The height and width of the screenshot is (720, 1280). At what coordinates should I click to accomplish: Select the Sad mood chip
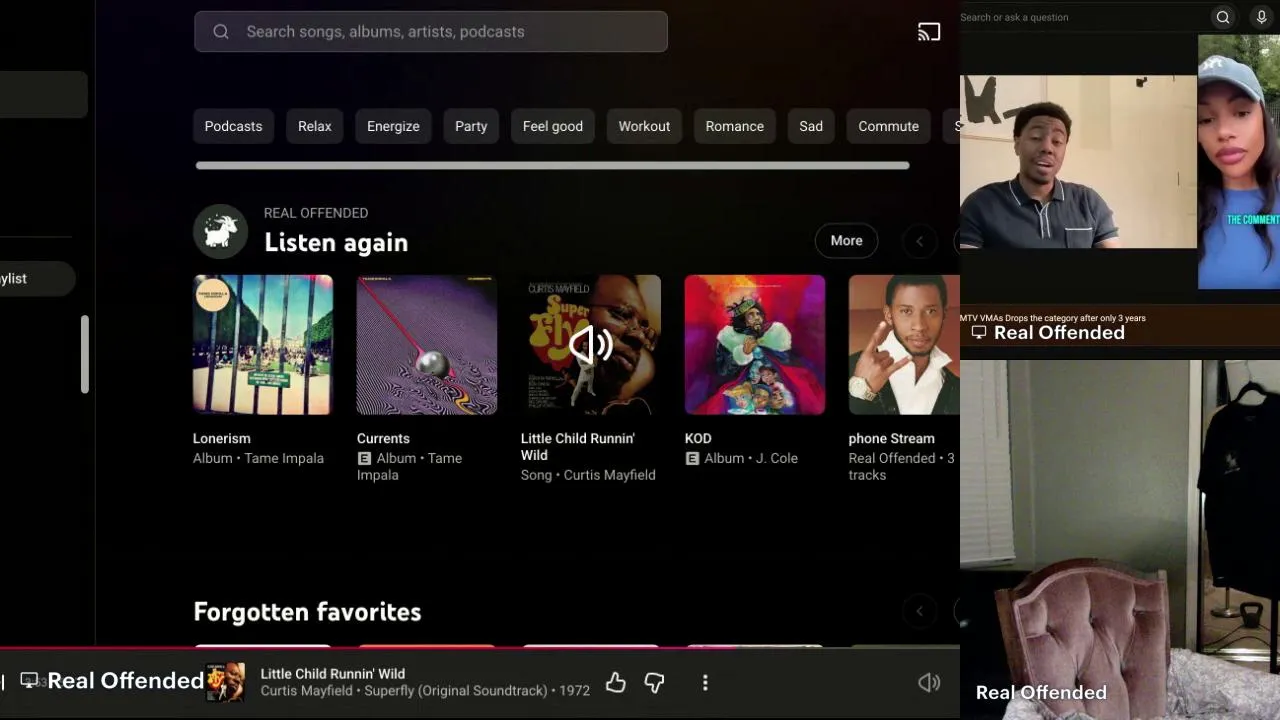coord(811,126)
